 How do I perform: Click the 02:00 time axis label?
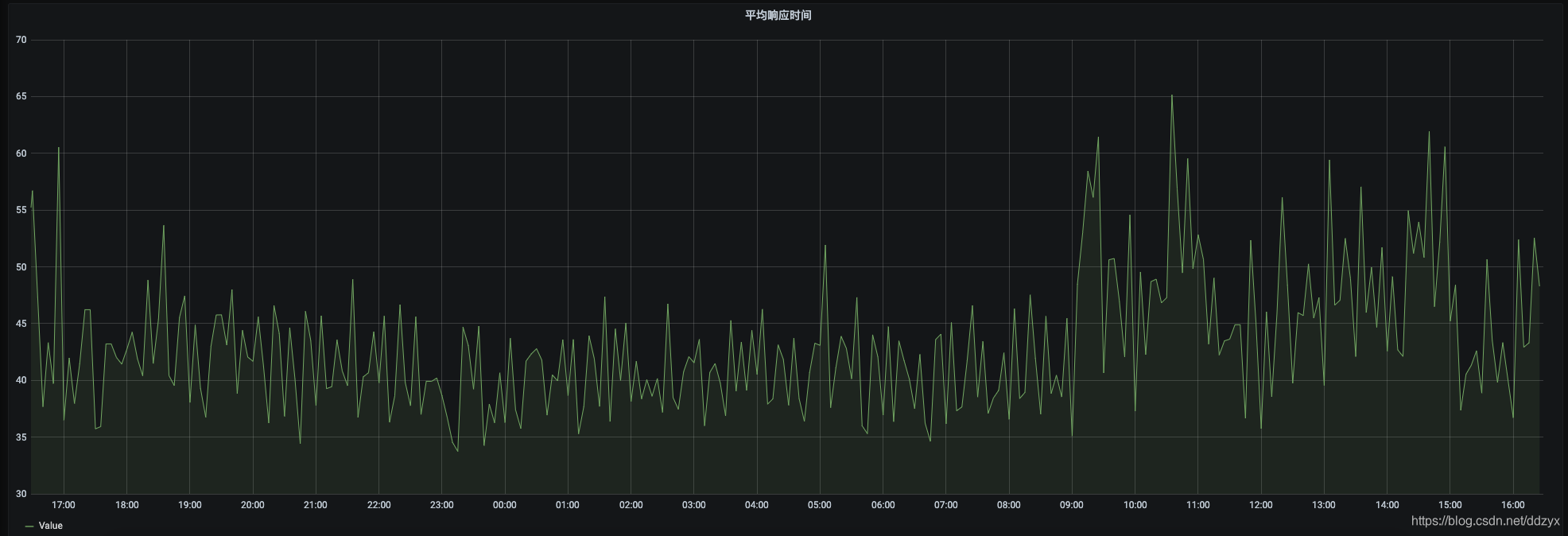pos(631,505)
